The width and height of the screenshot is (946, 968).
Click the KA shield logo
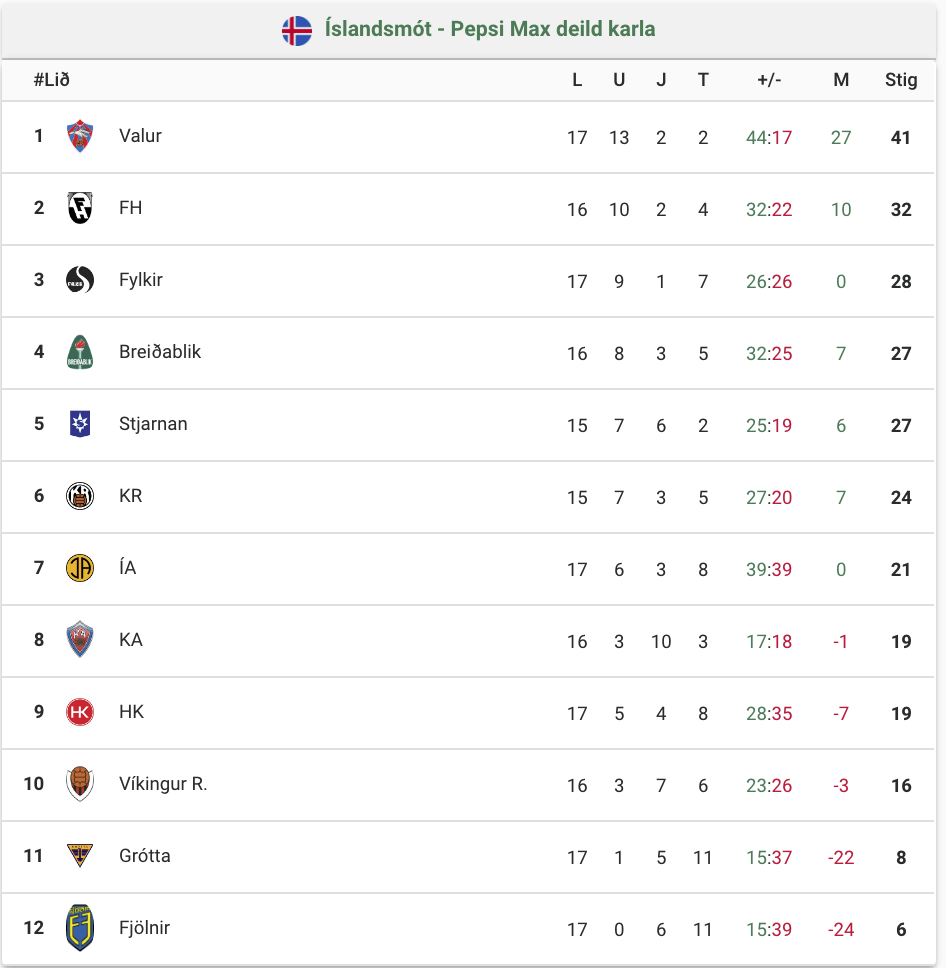point(80,639)
